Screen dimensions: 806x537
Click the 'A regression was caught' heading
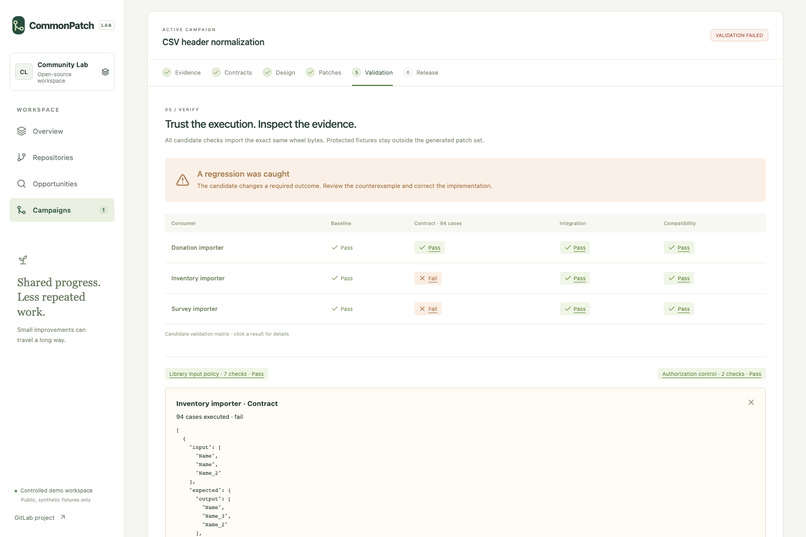coord(243,174)
